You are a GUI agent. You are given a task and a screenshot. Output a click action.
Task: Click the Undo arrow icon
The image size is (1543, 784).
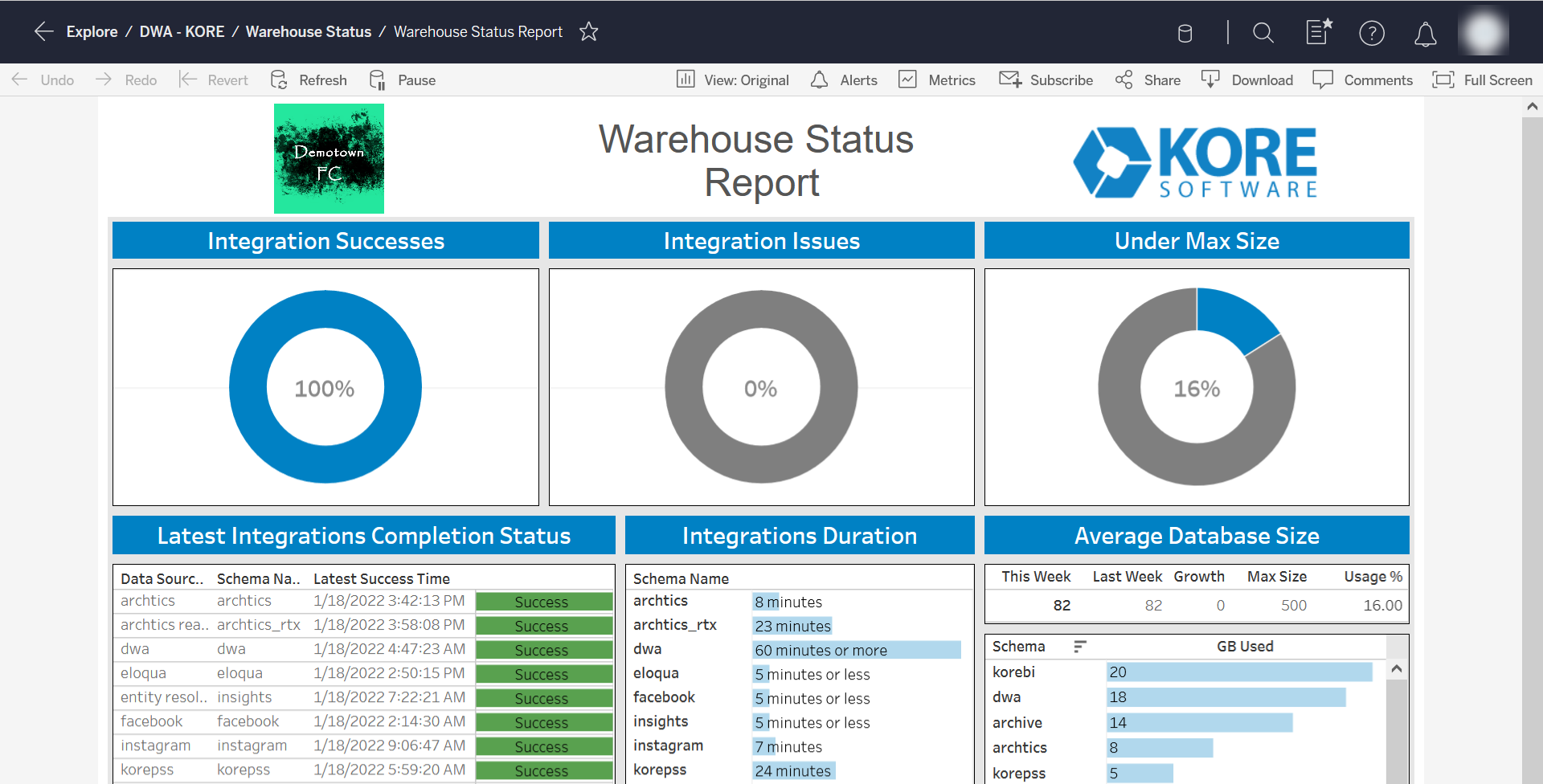pyautogui.click(x=20, y=80)
